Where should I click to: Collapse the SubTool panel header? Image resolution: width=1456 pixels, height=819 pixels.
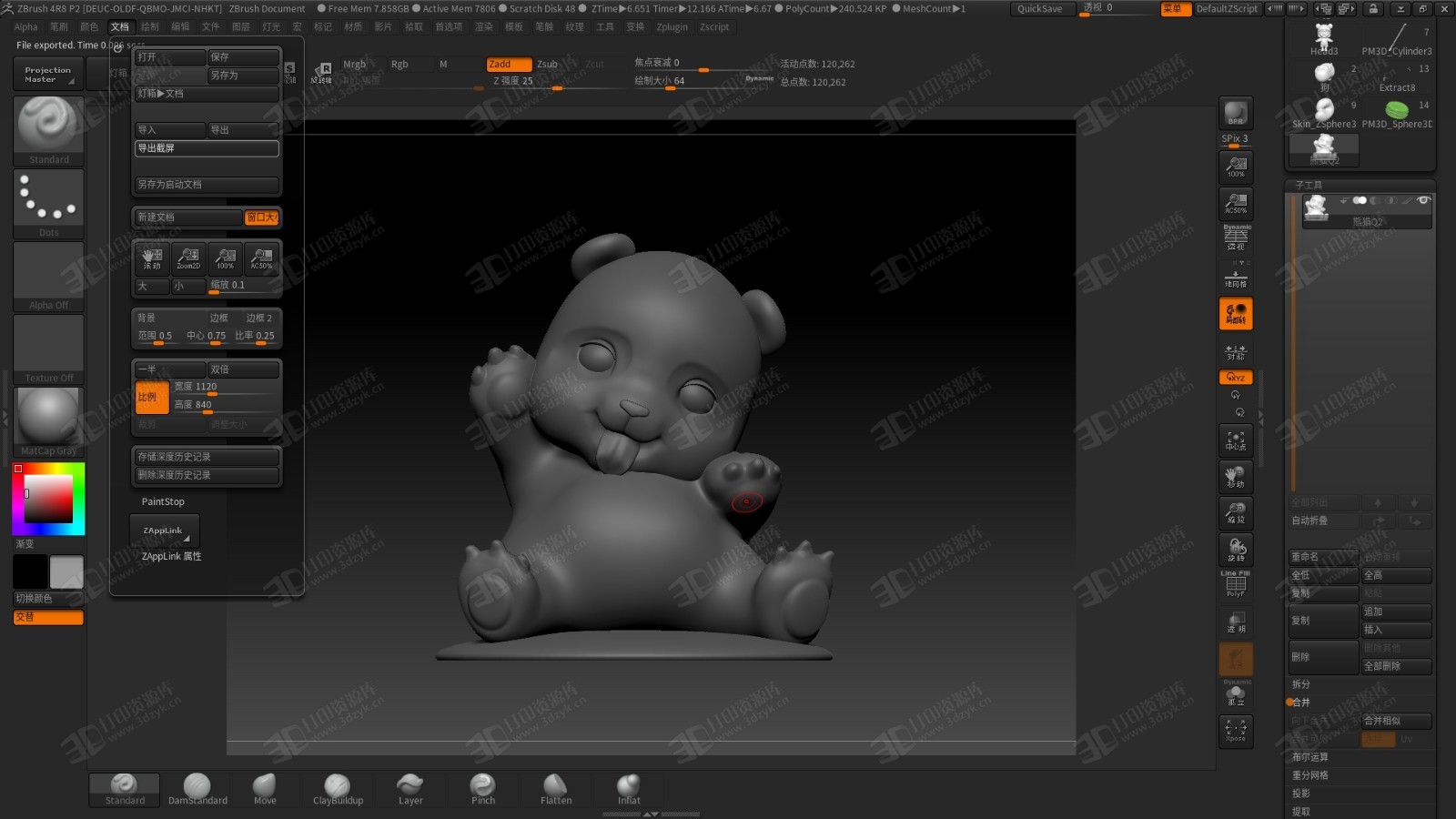click(x=1309, y=185)
